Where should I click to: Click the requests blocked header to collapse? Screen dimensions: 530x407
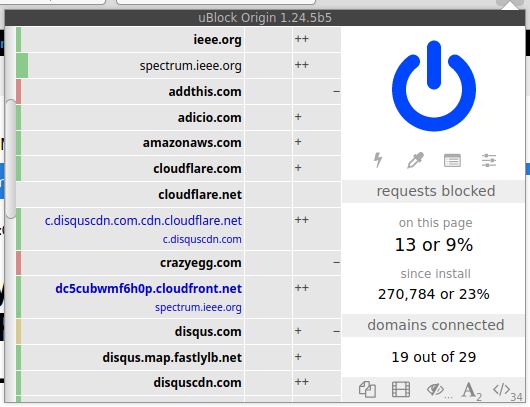(x=434, y=191)
